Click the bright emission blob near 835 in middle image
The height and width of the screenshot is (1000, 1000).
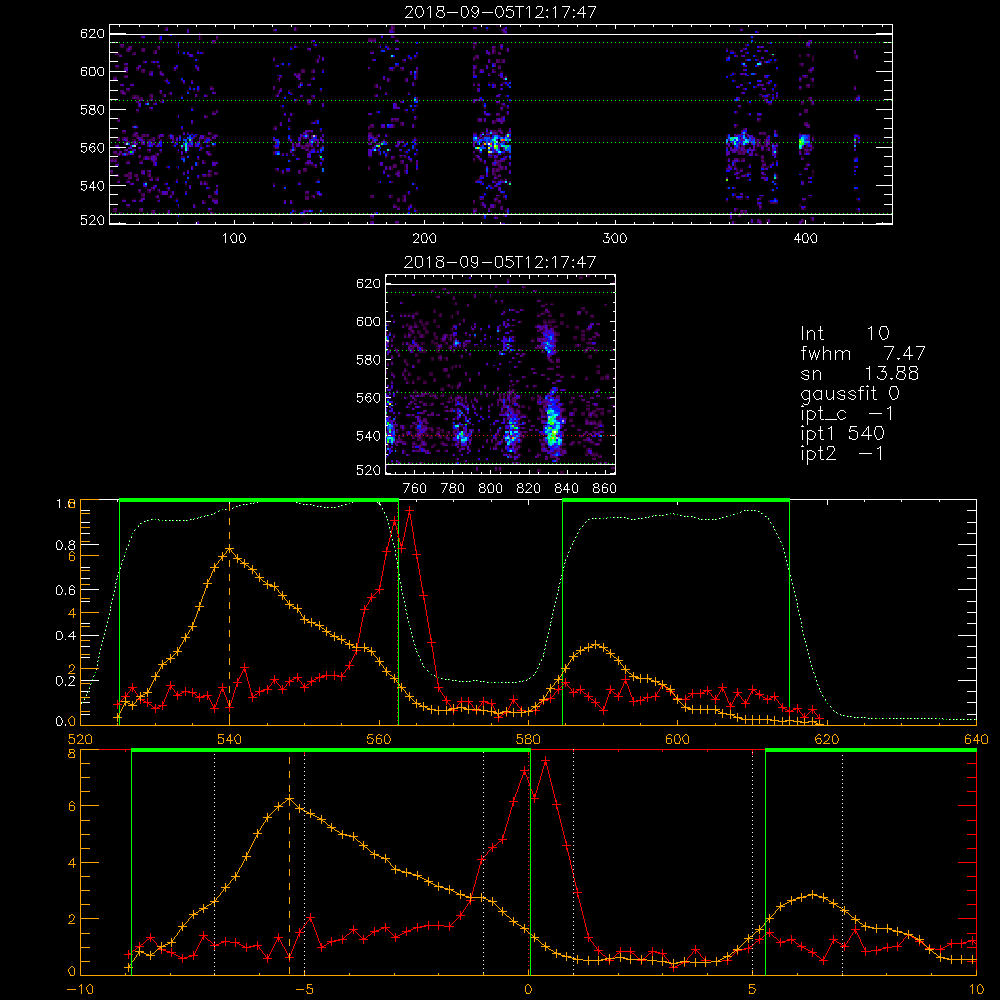552,424
